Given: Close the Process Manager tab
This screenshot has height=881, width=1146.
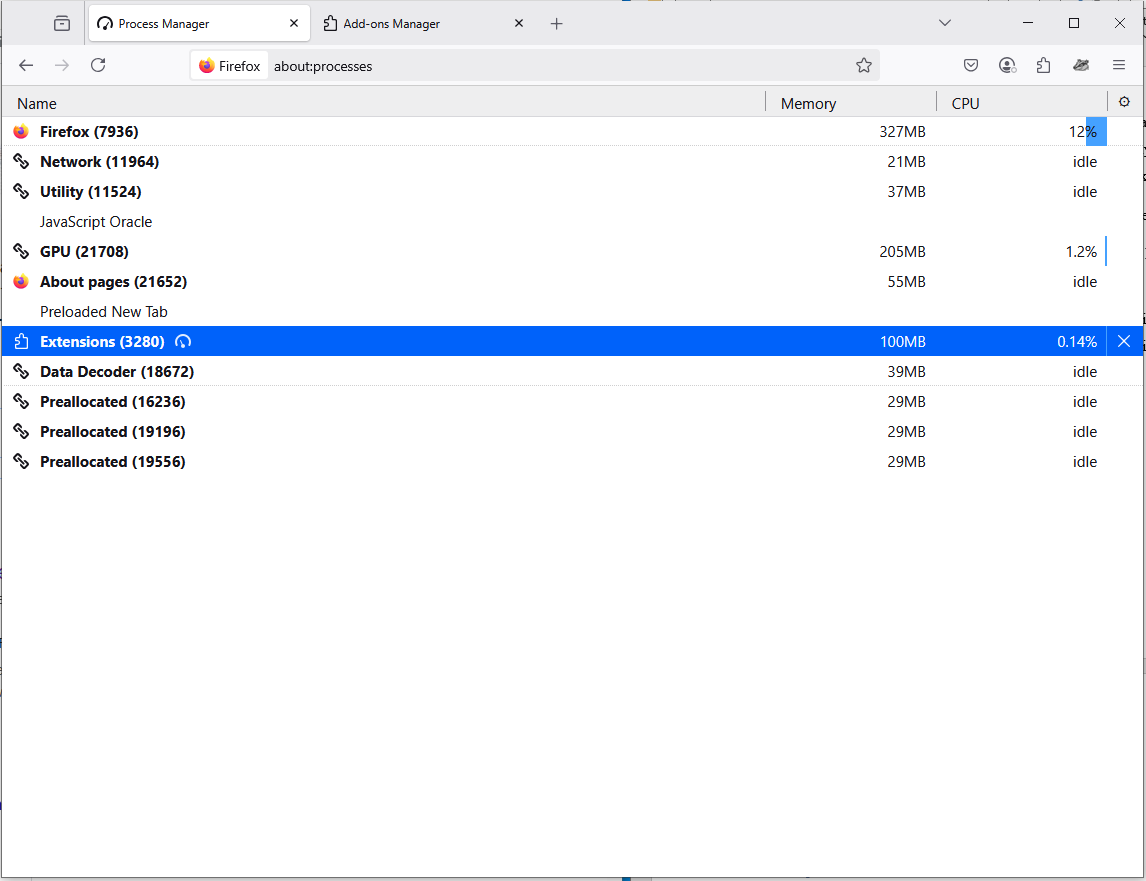Looking at the screenshot, I should coord(294,23).
